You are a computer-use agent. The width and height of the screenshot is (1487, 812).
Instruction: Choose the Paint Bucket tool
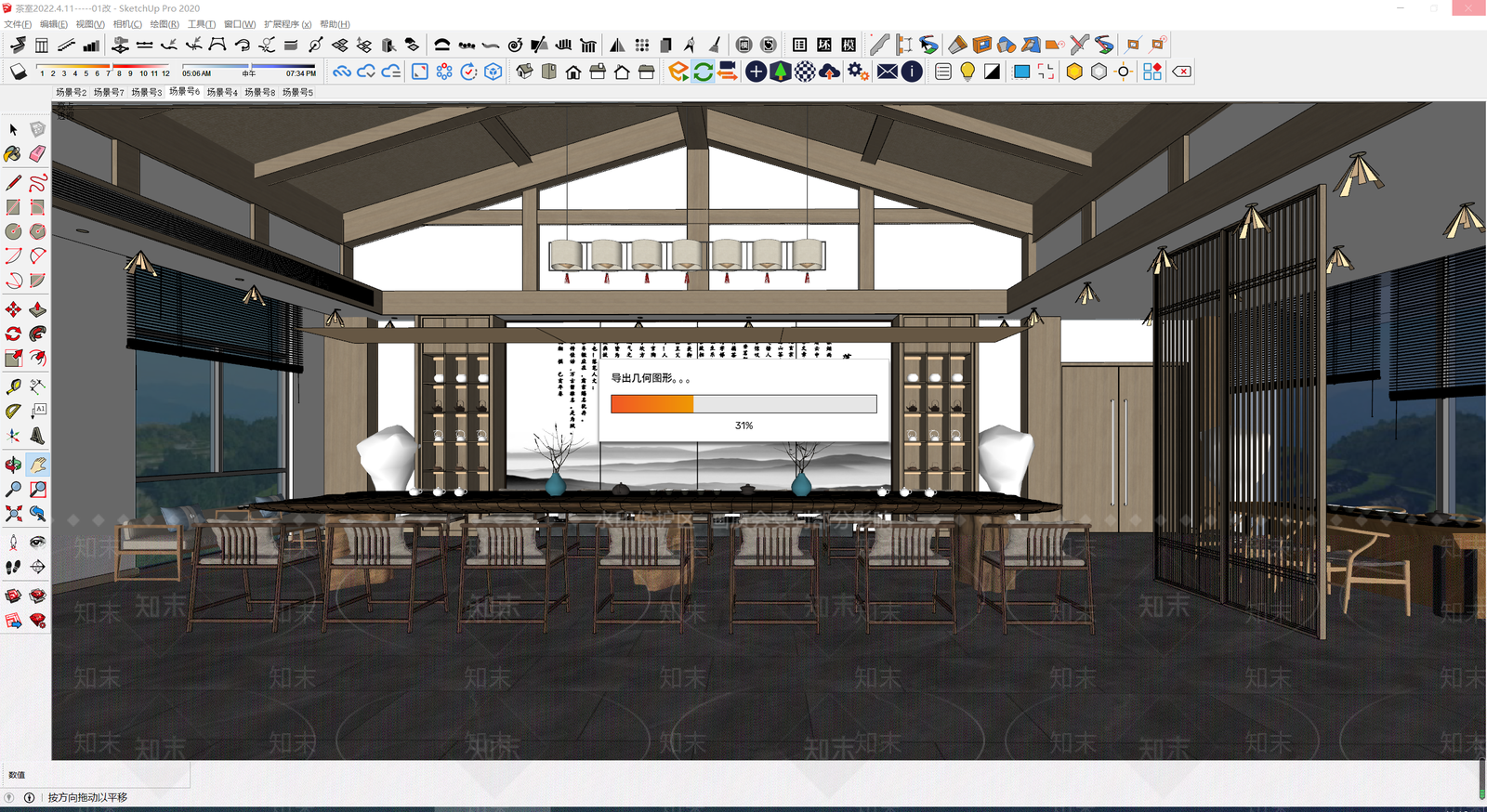(x=13, y=153)
